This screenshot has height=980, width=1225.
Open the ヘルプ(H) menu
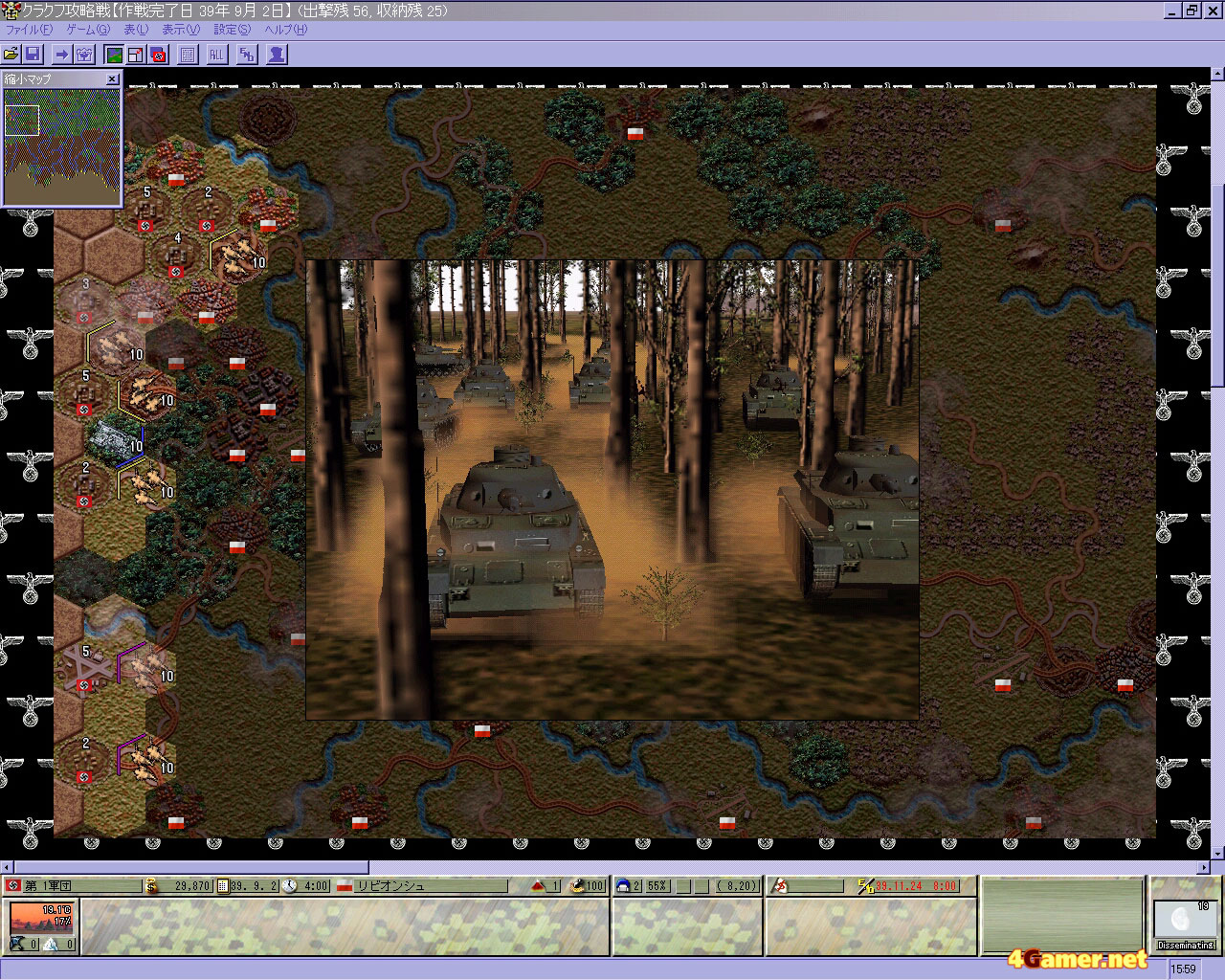click(286, 30)
